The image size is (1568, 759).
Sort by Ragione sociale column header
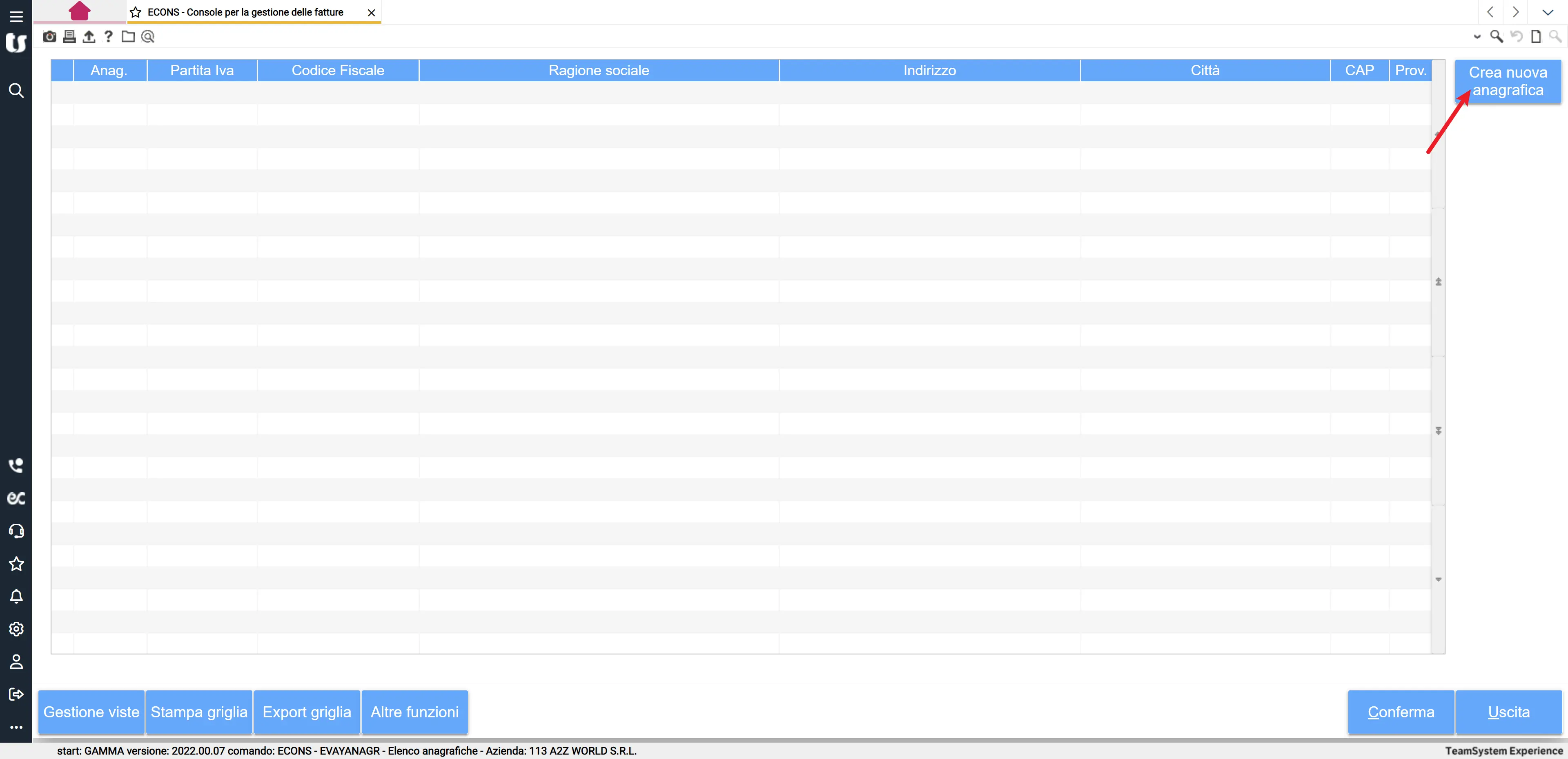click(x=598, y=71)
